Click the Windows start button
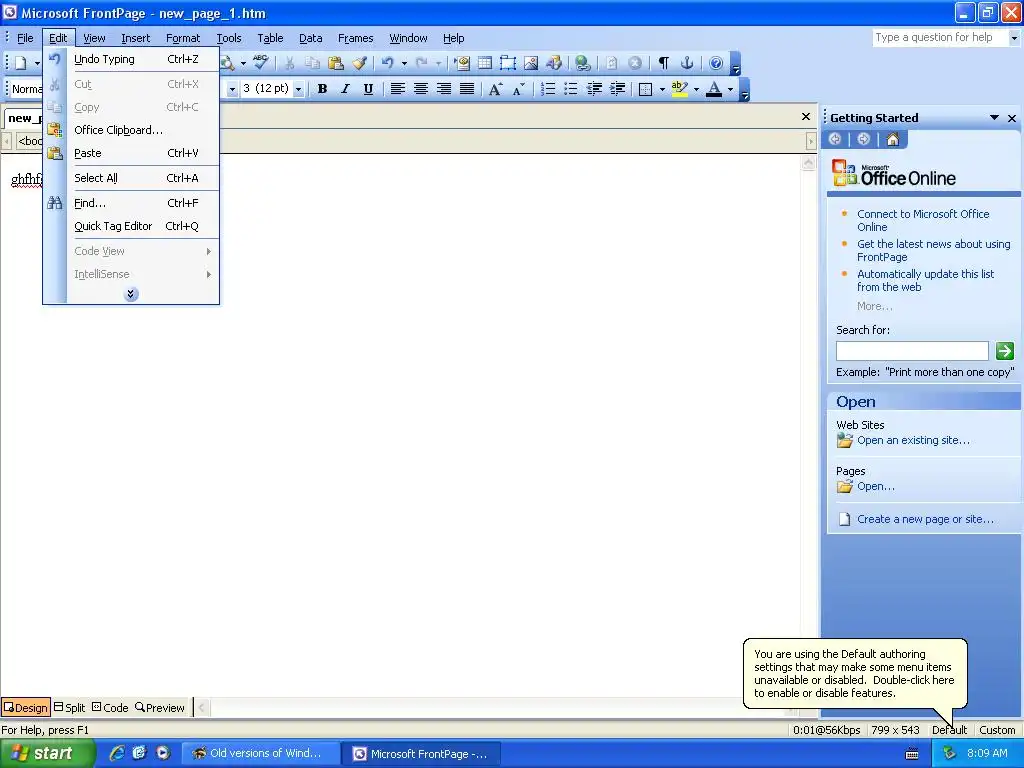Image resolution: width=1024 pixels, height=768 pixels. 46,754
